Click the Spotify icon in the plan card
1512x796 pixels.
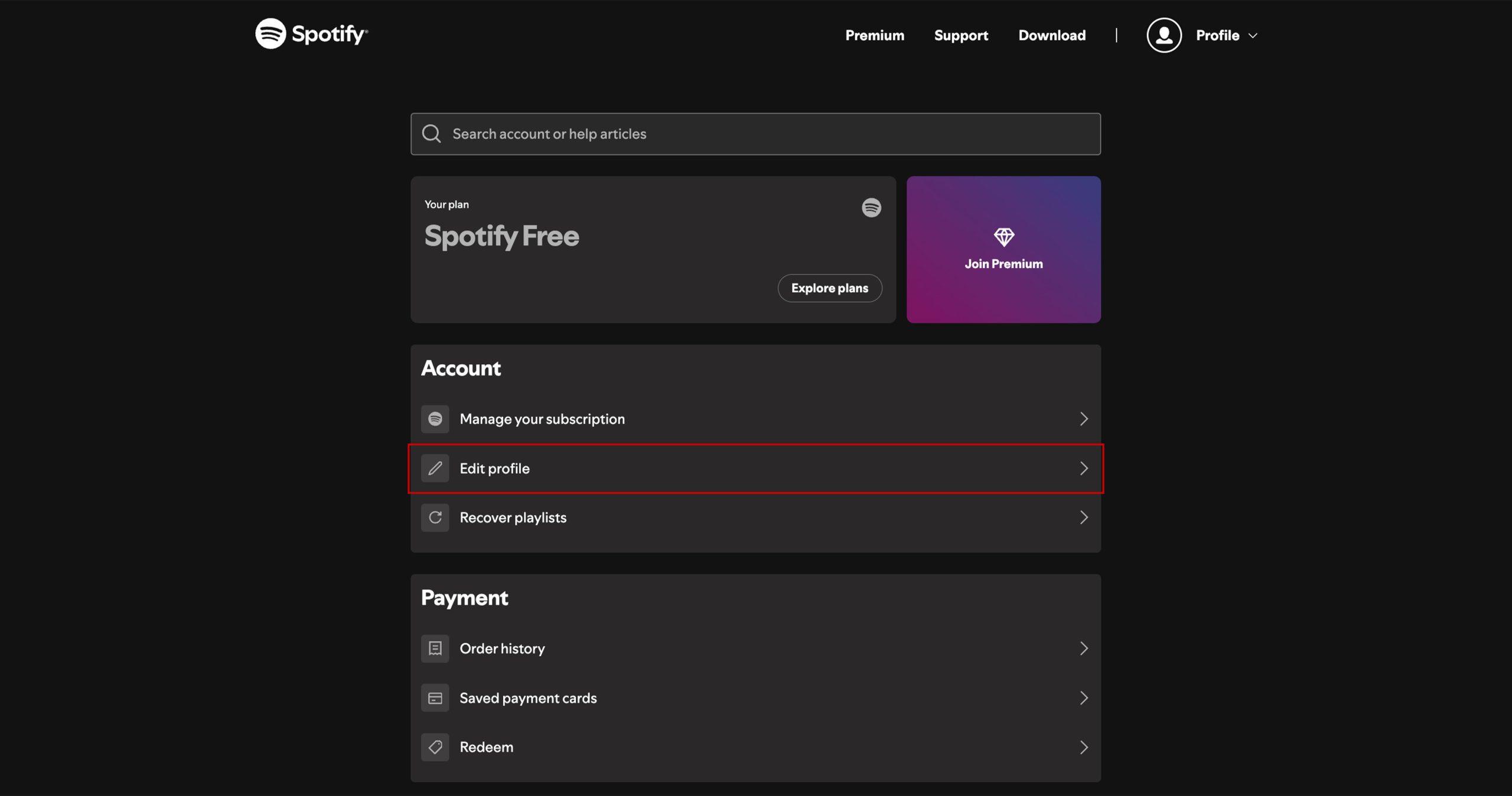coord(871,207)
